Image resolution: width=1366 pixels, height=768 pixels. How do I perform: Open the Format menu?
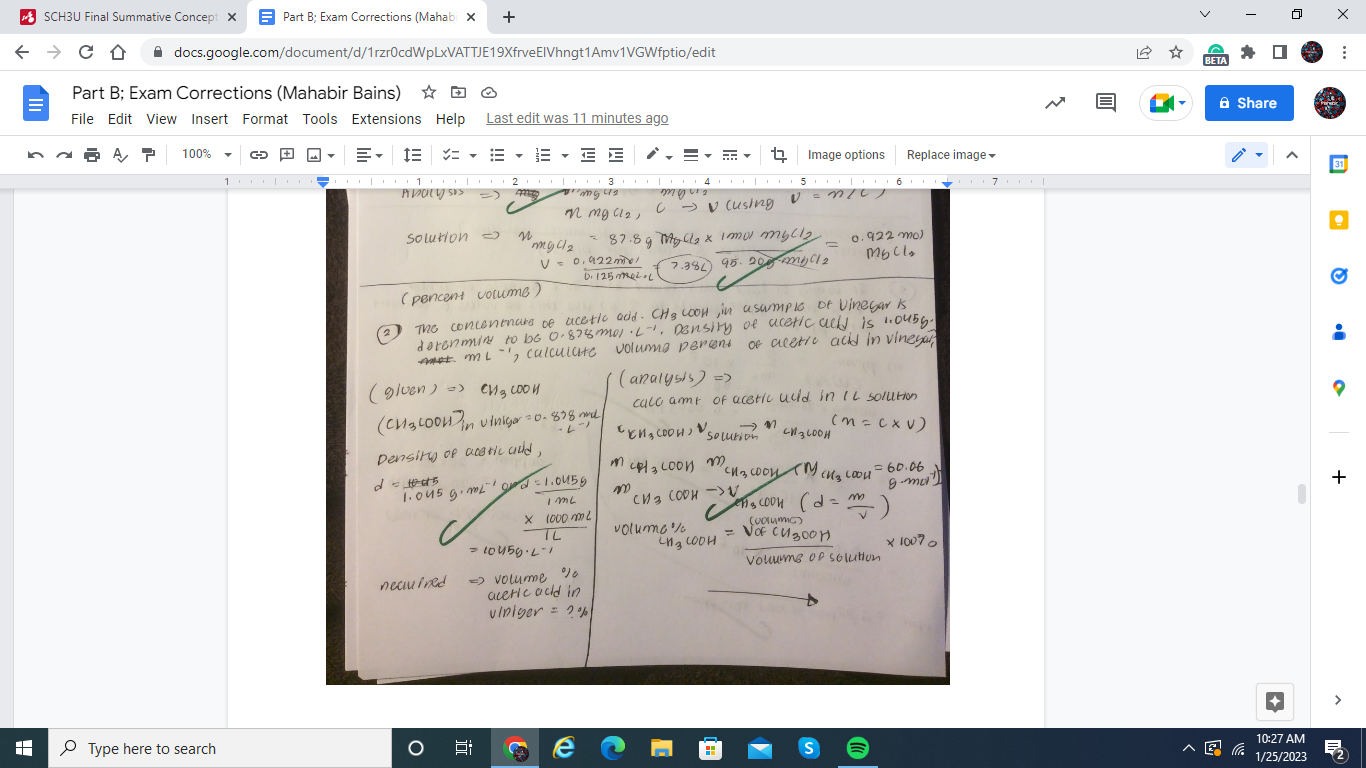point(265,118)
